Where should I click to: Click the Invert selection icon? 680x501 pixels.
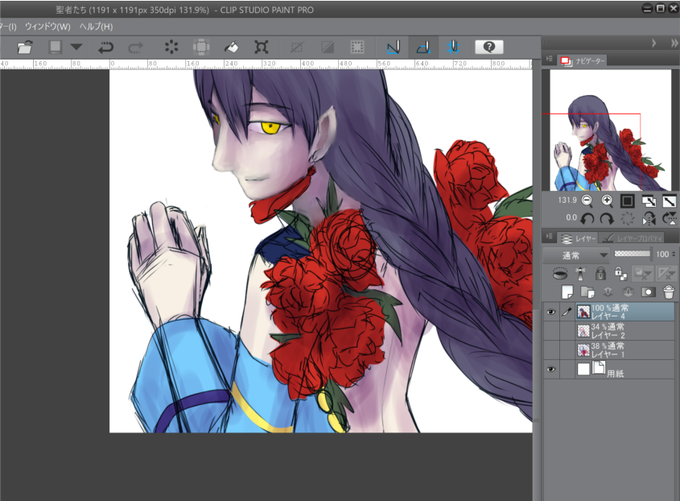327,47
